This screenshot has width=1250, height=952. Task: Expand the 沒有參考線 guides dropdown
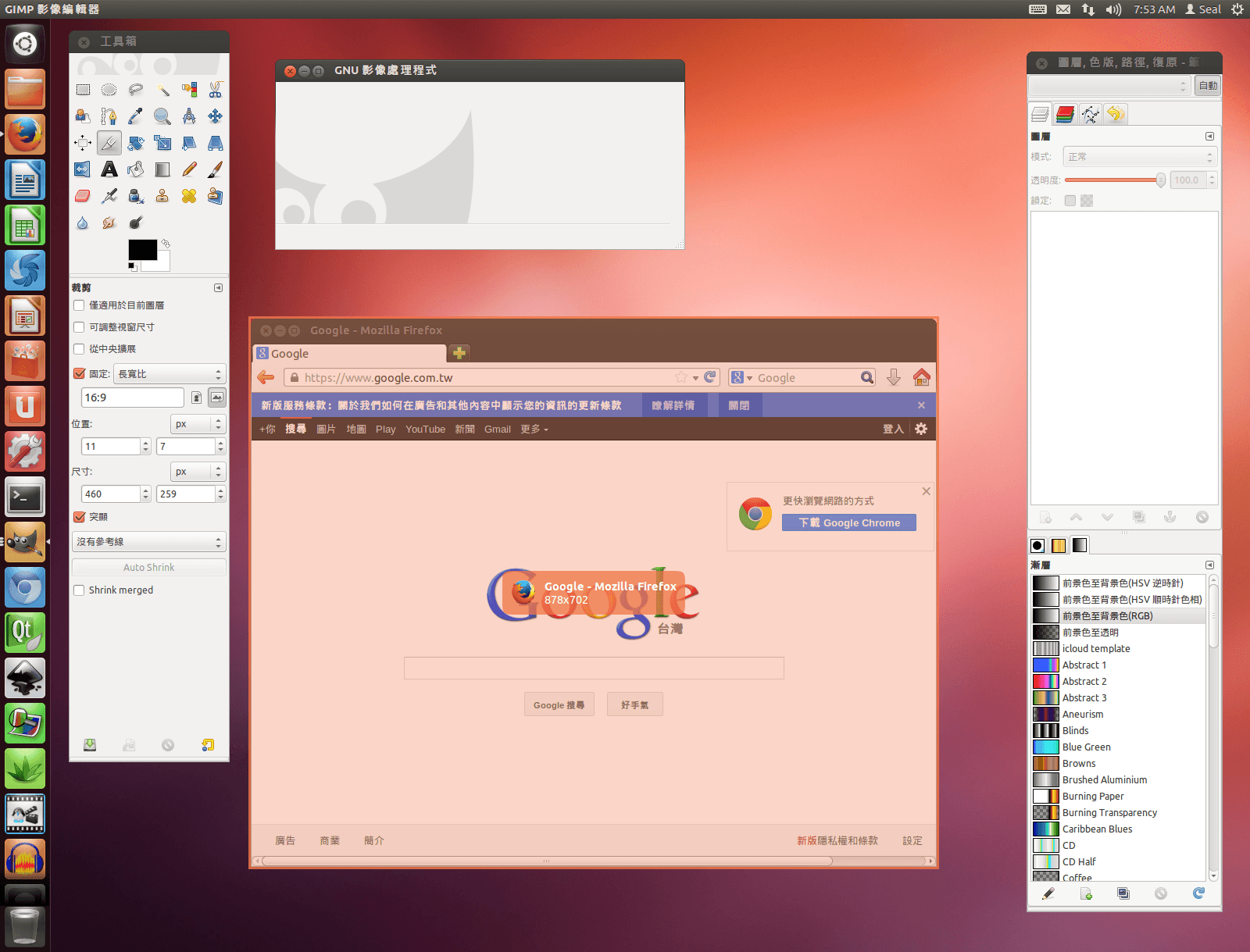(148, 542)
